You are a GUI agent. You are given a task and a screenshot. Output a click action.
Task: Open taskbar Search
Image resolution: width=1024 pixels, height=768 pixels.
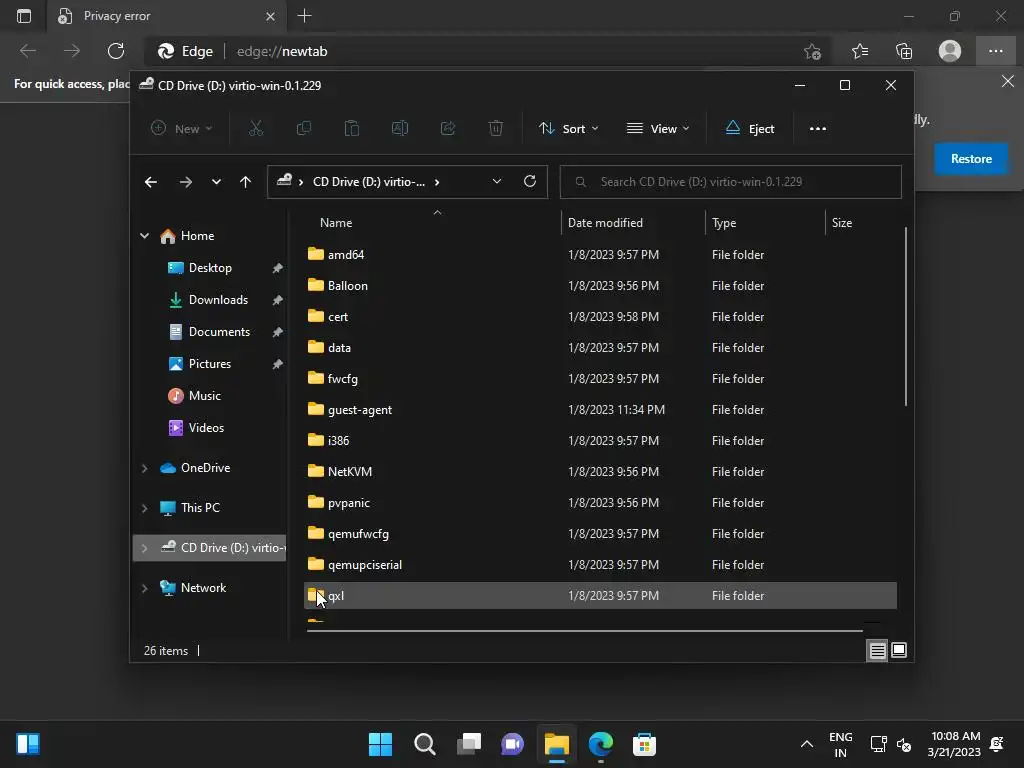(424, 744)
